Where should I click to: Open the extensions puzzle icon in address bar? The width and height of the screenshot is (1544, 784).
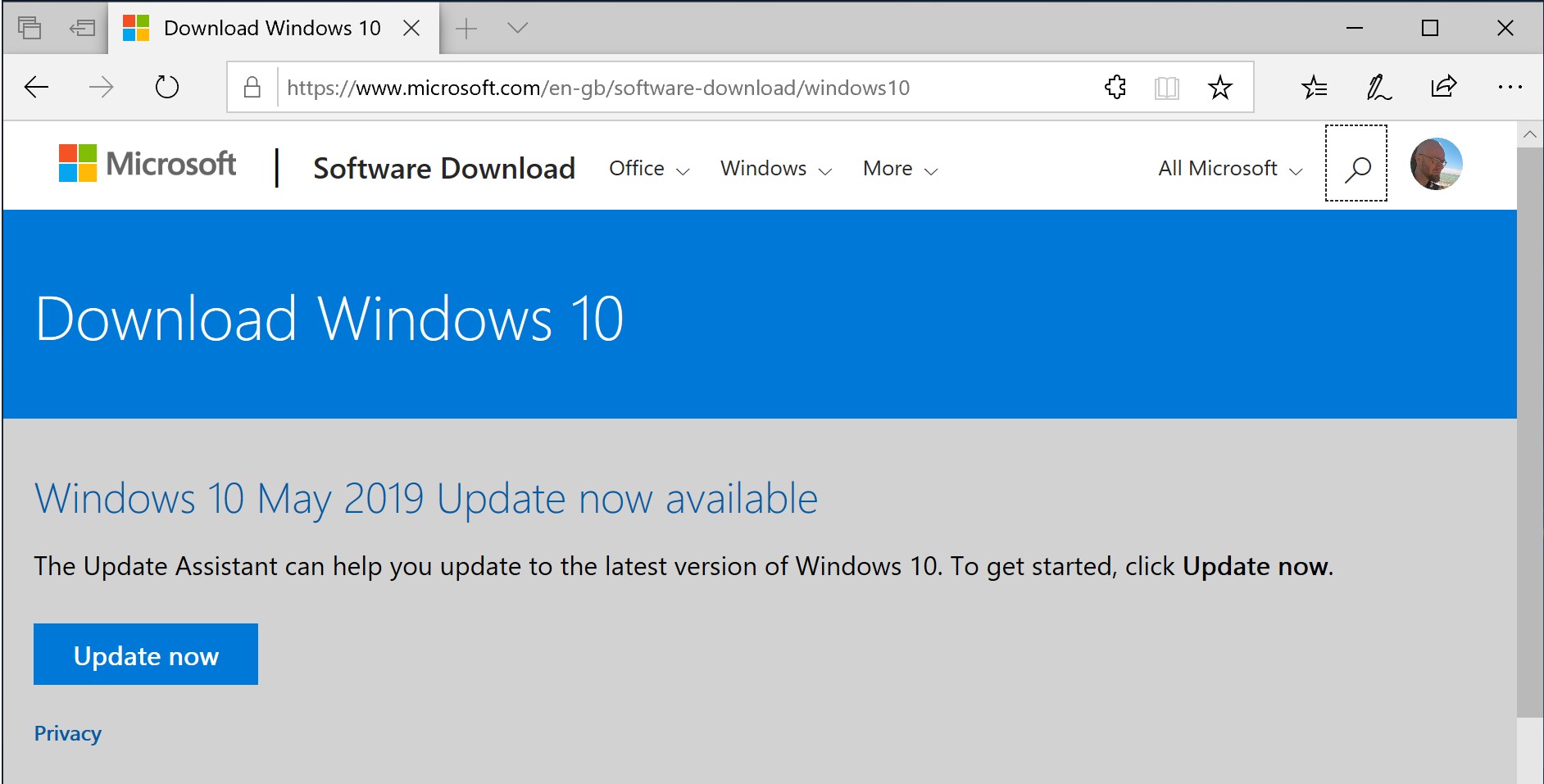(1115, 87)
